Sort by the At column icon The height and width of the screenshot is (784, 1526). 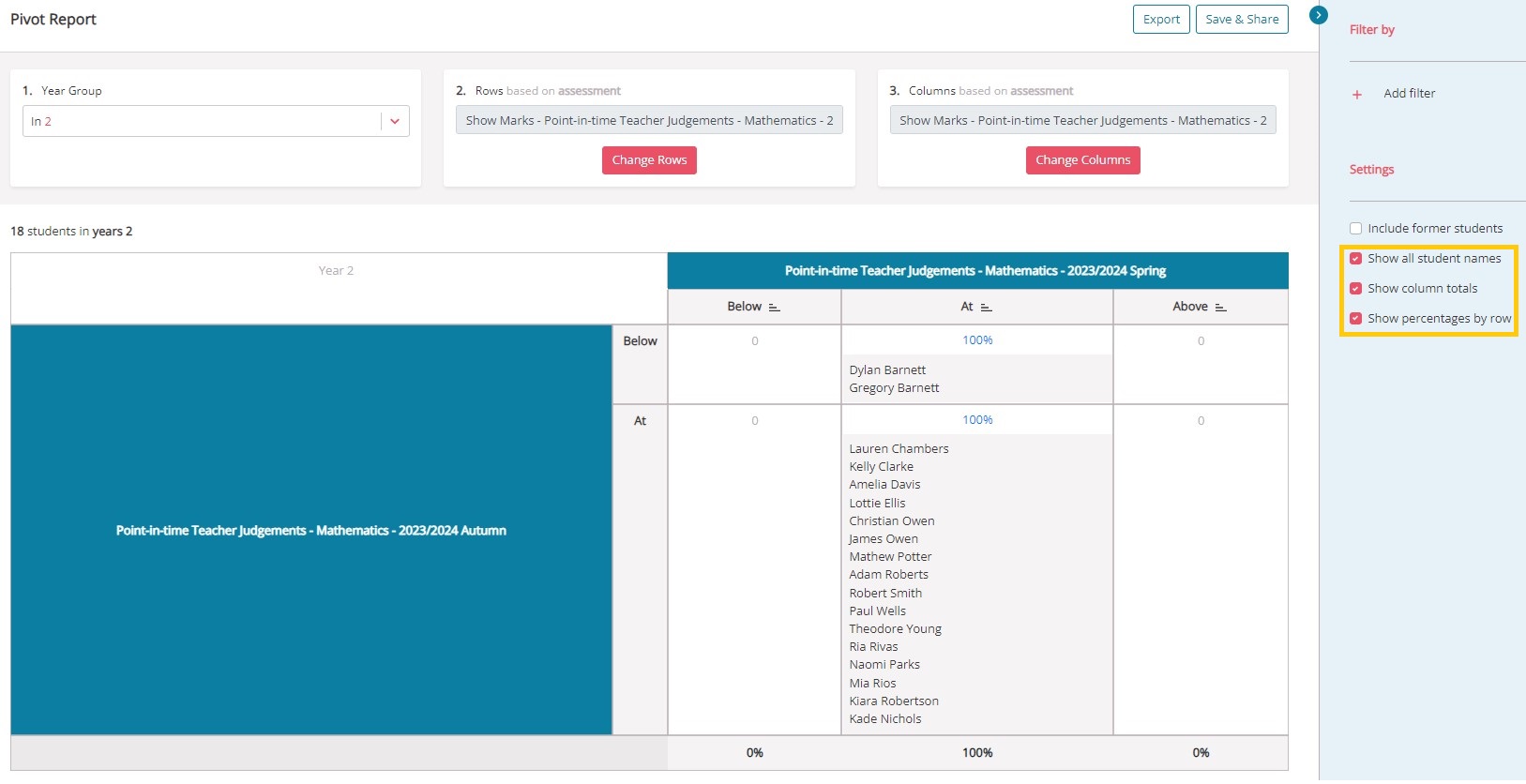(x=986, y=308)
